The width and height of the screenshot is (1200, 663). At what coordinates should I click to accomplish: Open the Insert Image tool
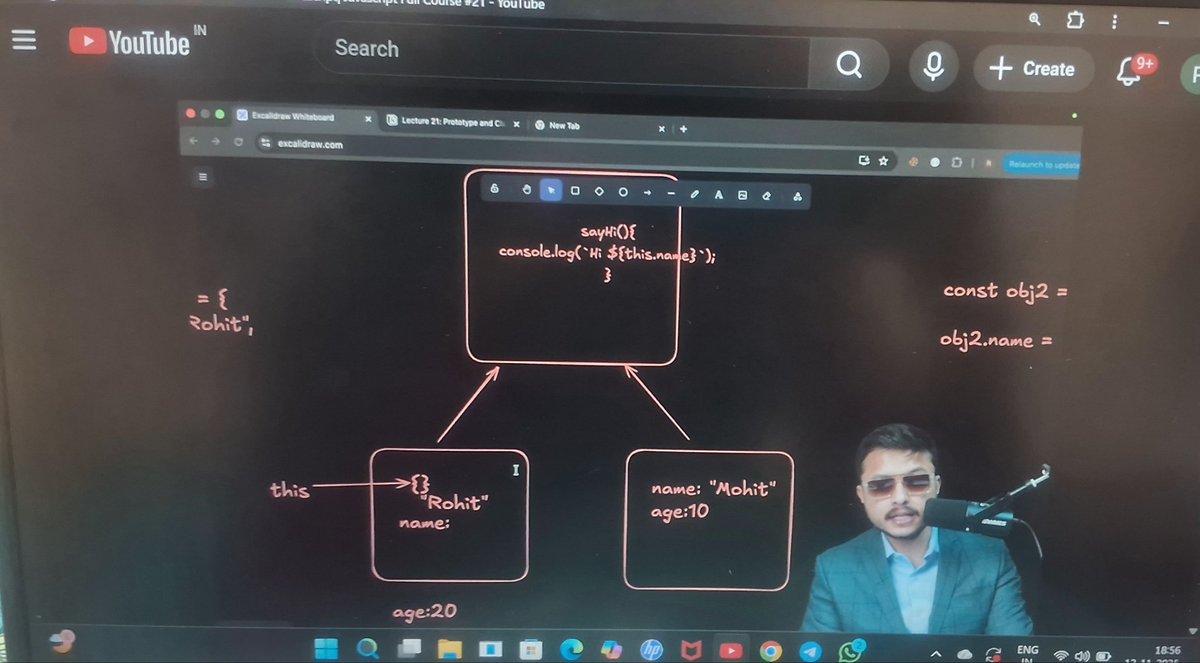click(x=742, y=191)
